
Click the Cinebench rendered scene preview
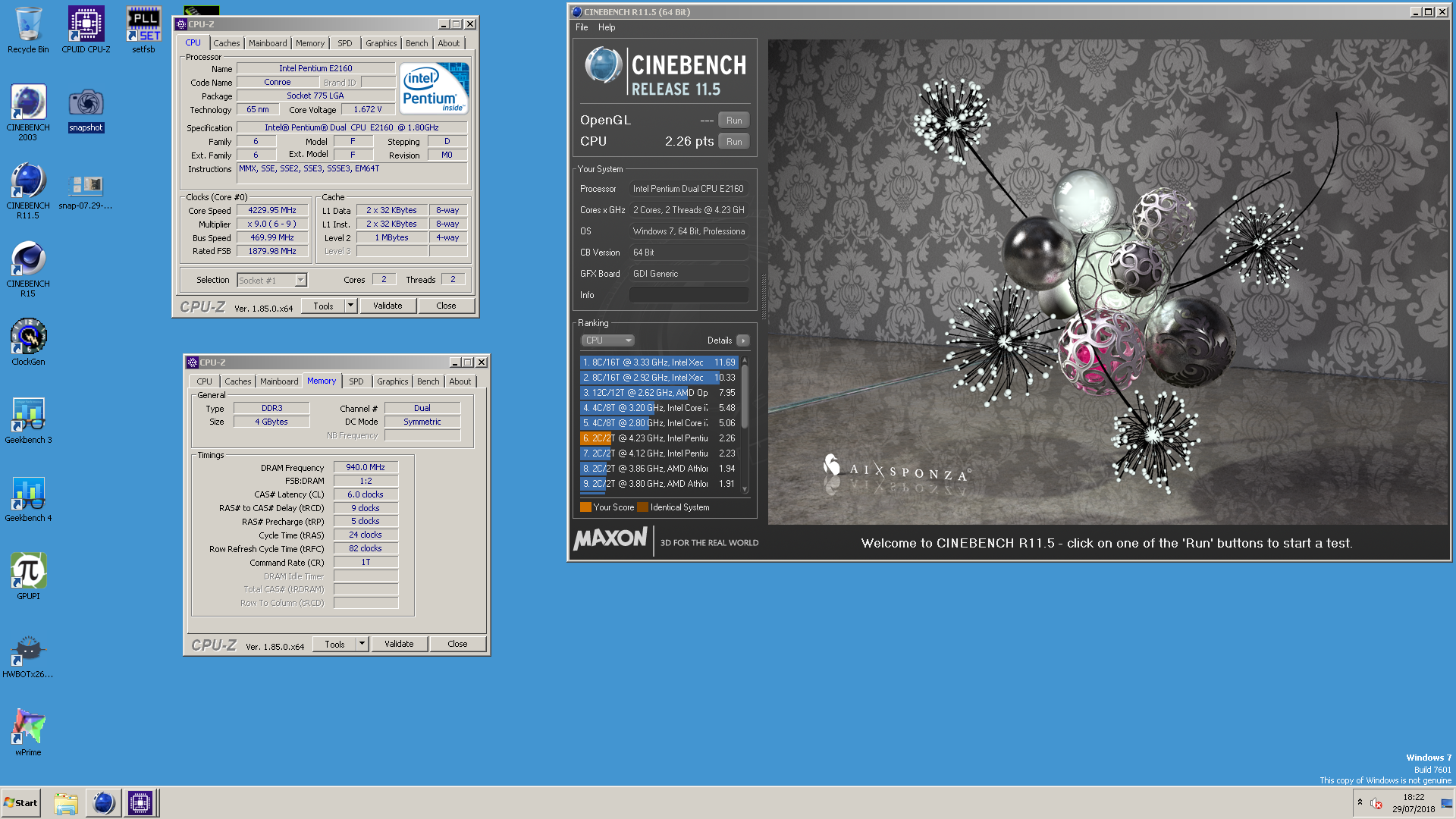[x=1107, y=281]
